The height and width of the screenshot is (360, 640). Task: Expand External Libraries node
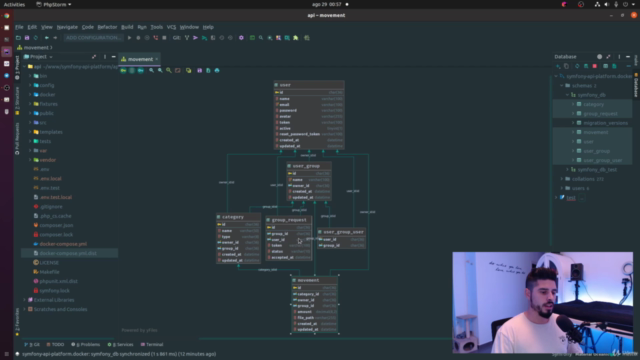point(24,300)
